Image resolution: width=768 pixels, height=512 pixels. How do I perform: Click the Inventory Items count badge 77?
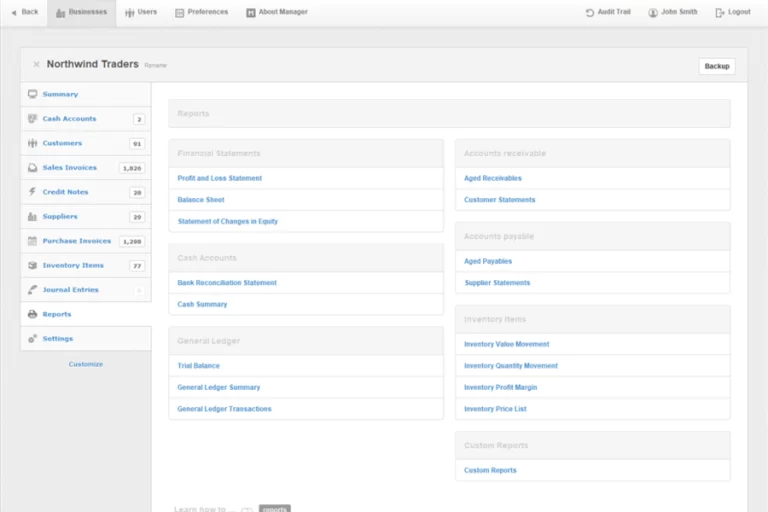point(137,266)
